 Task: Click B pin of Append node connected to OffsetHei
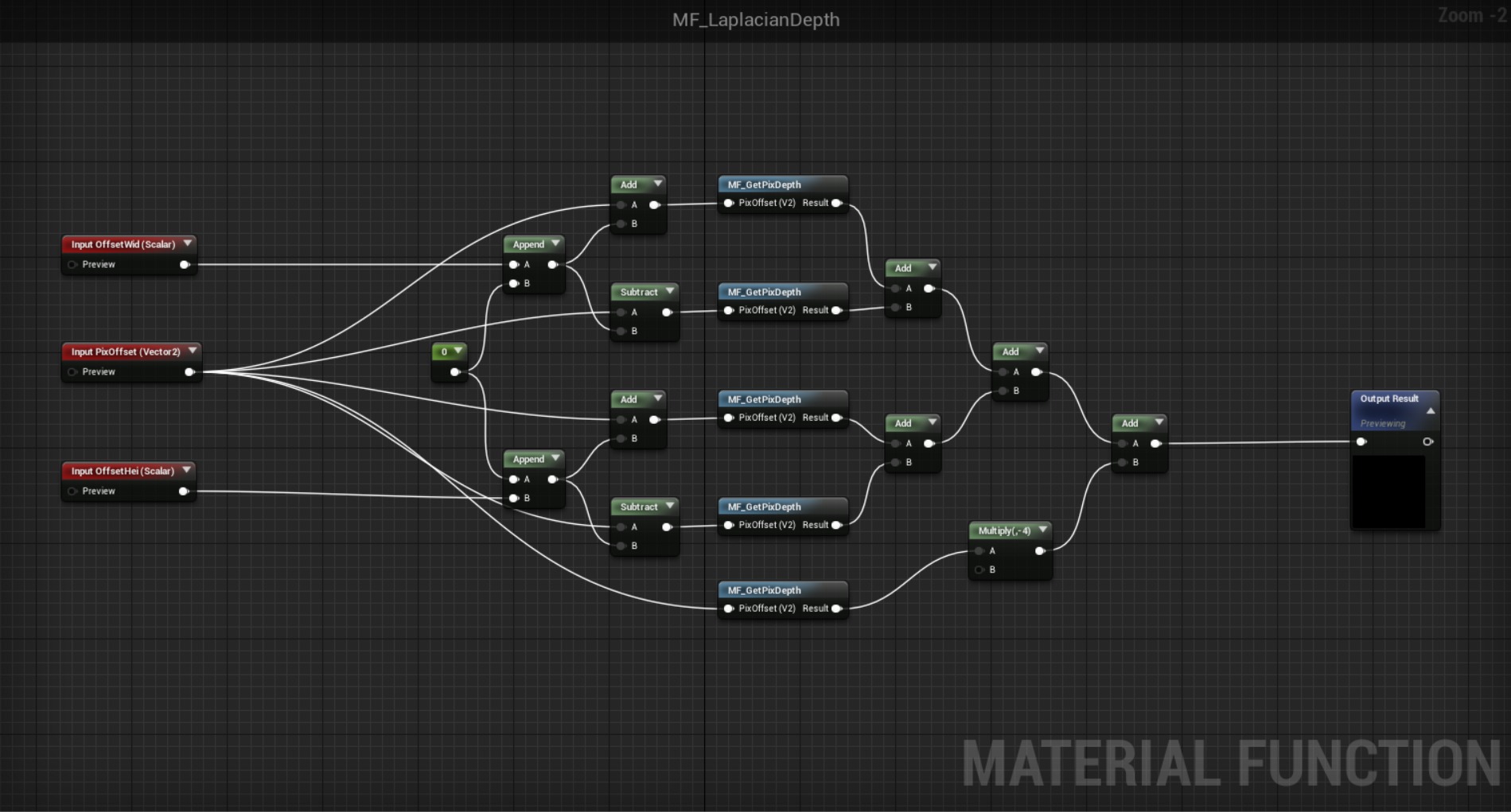click(x=514, y=498)
